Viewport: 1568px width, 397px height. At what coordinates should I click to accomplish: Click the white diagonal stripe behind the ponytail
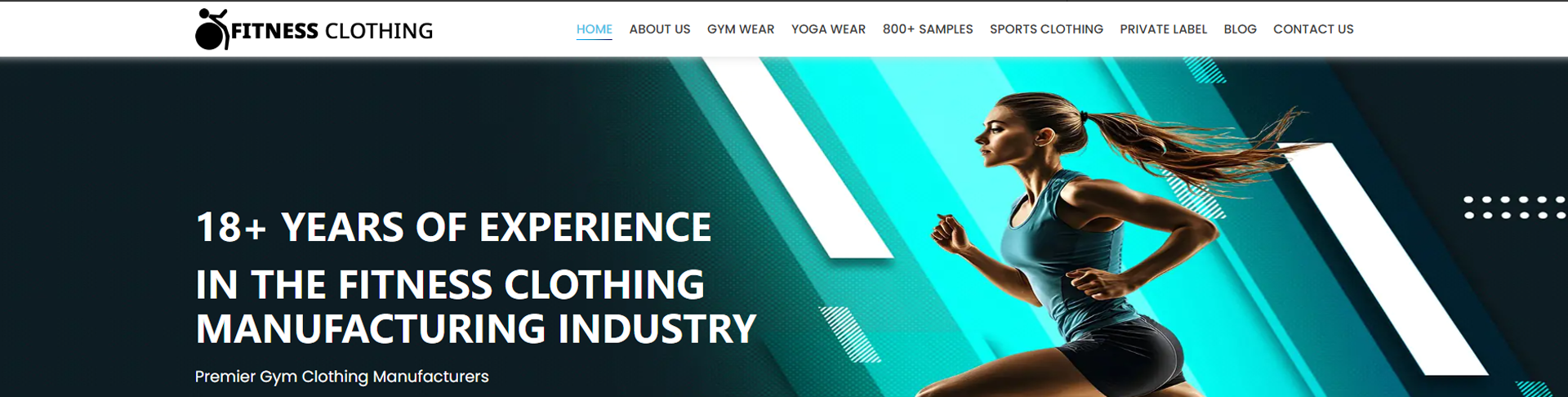pyautogui.click(x=1380, y=259)
